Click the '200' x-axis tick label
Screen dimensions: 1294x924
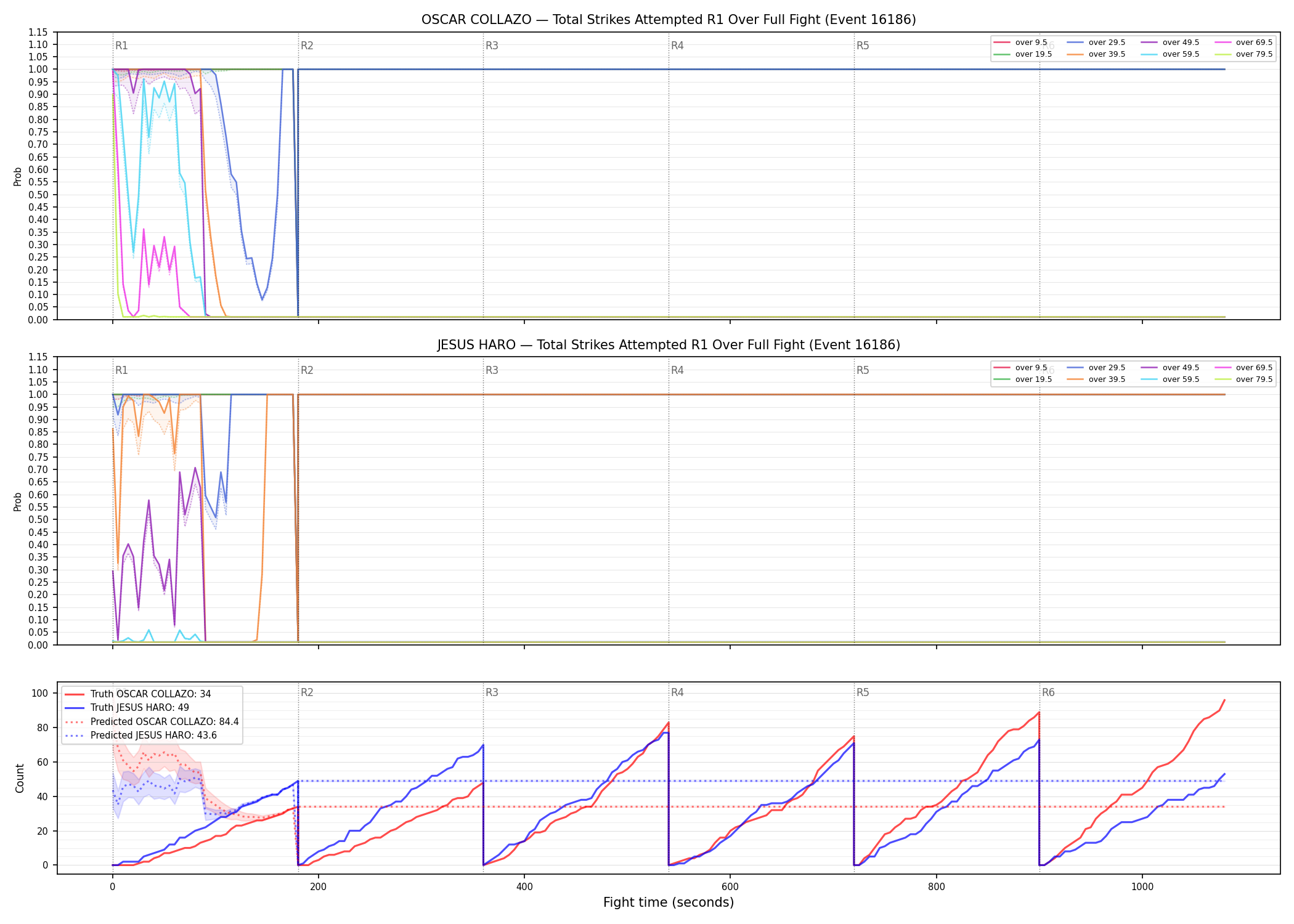coord(318,887)
